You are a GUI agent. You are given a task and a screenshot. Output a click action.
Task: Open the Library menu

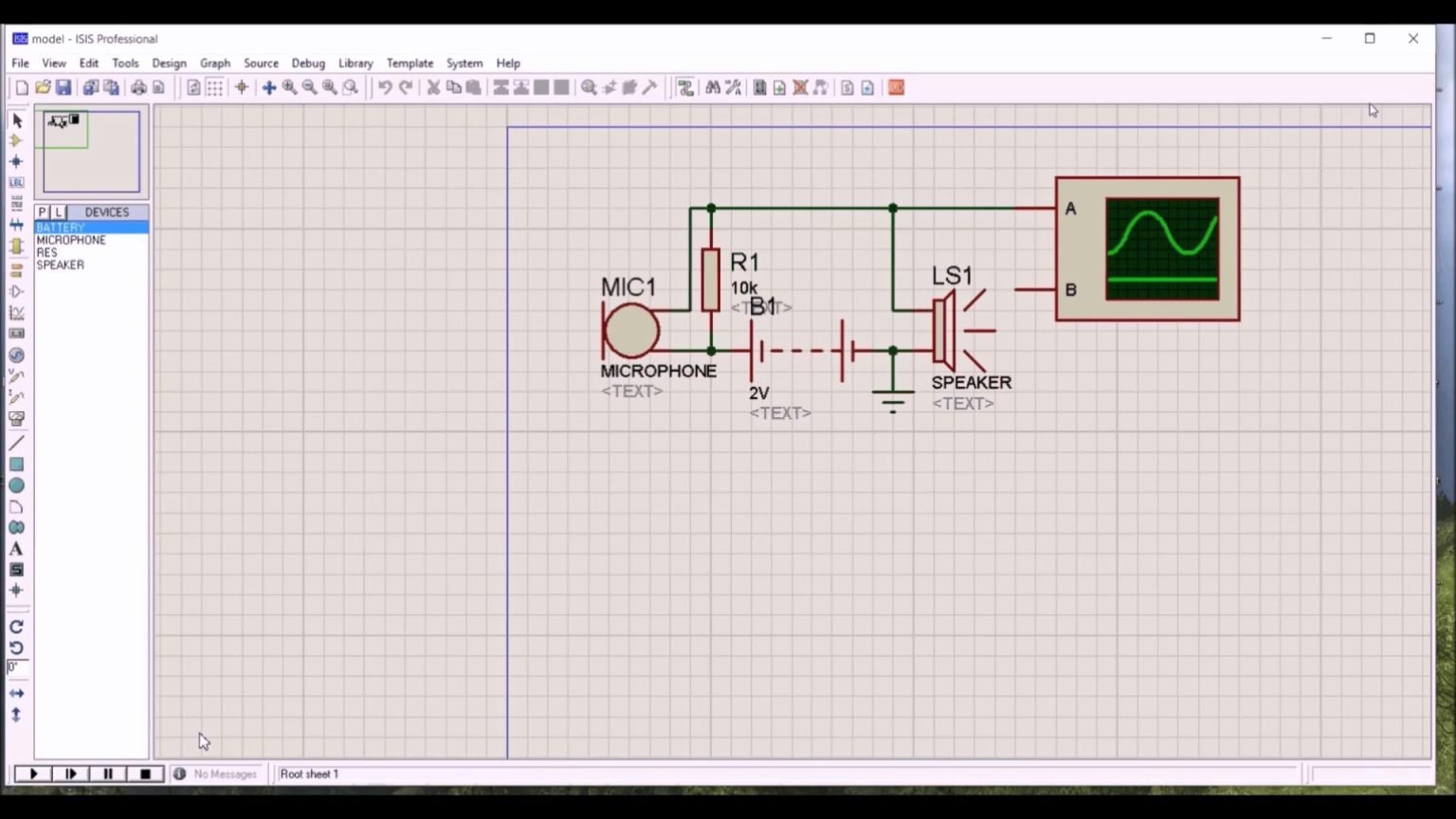[355, 63]
